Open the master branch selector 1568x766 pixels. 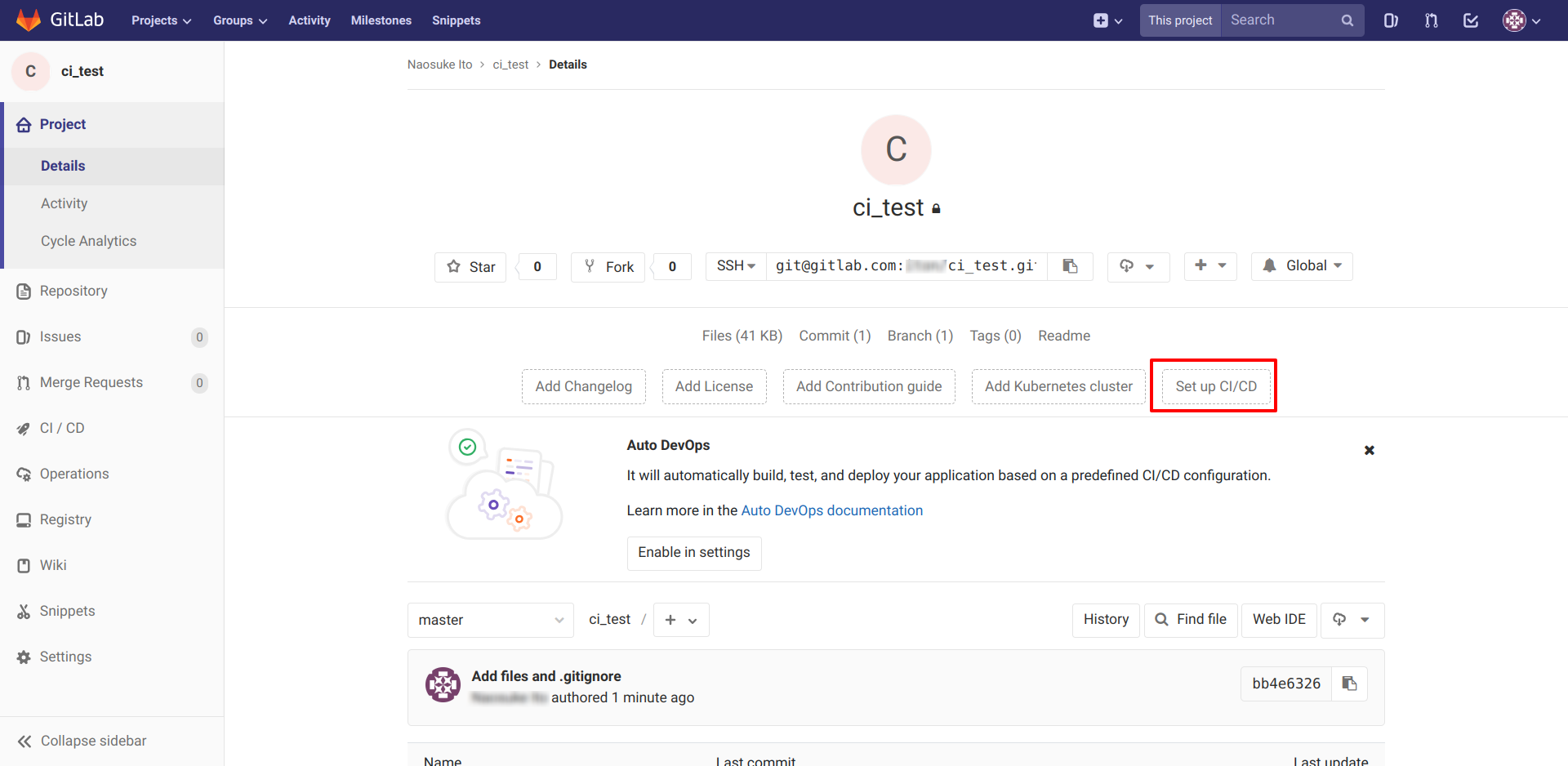click(x=491, y=620)
